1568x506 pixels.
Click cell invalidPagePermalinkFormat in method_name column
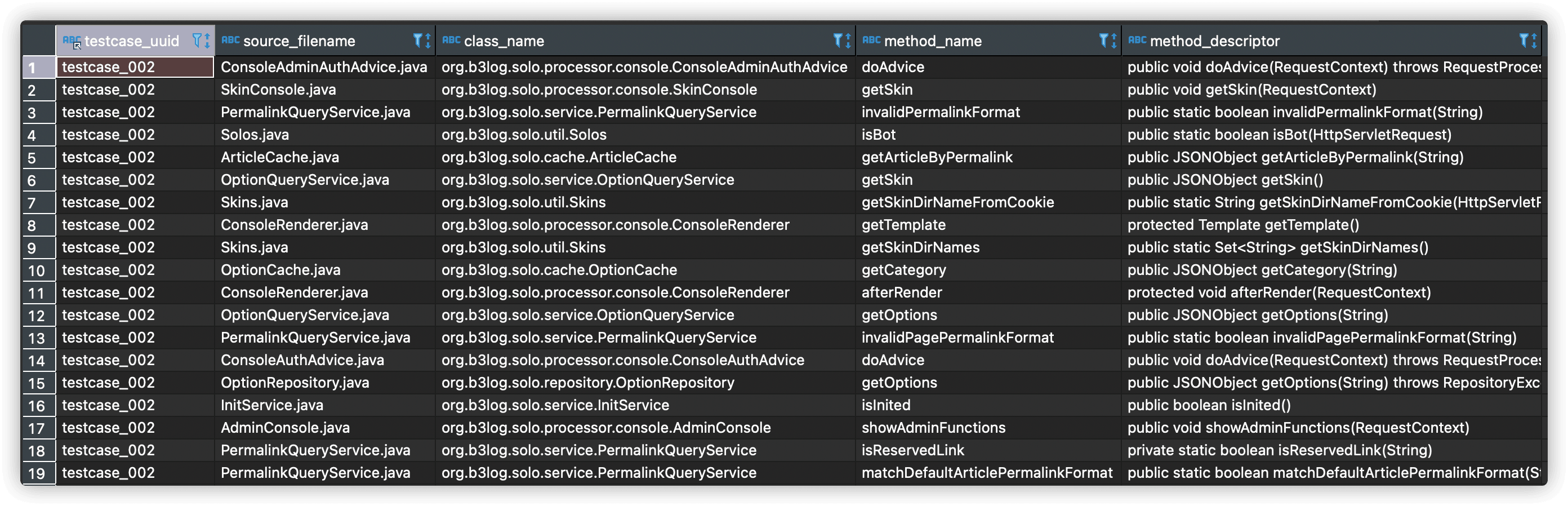[988, 338]
